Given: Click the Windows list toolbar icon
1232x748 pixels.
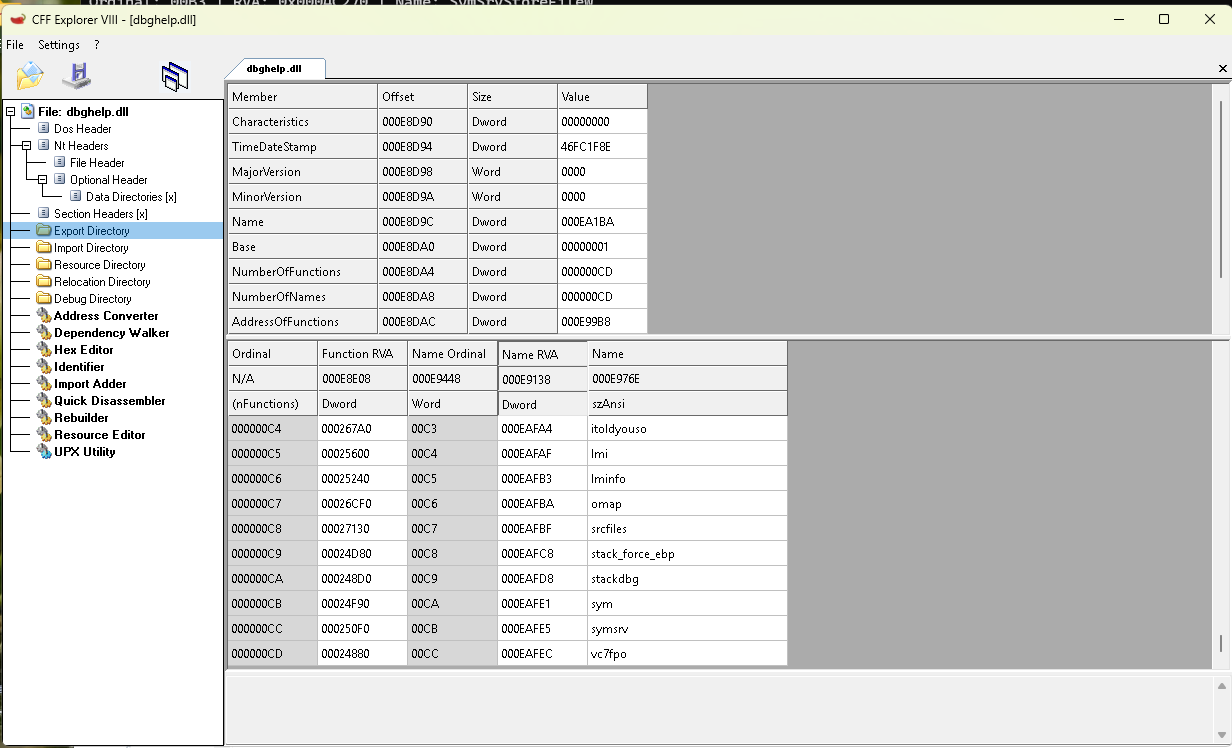Looking at the screenshot, I should click(175, 76).
